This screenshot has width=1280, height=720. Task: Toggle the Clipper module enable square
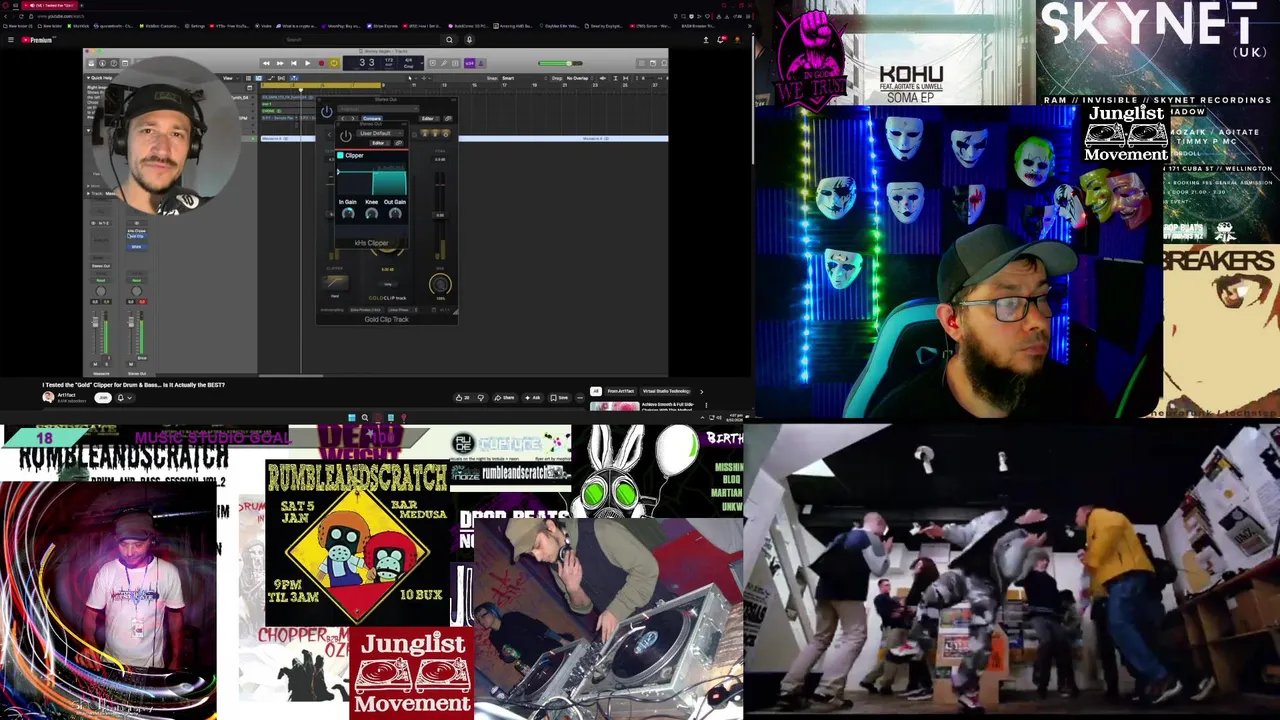(x=340, y=155)
